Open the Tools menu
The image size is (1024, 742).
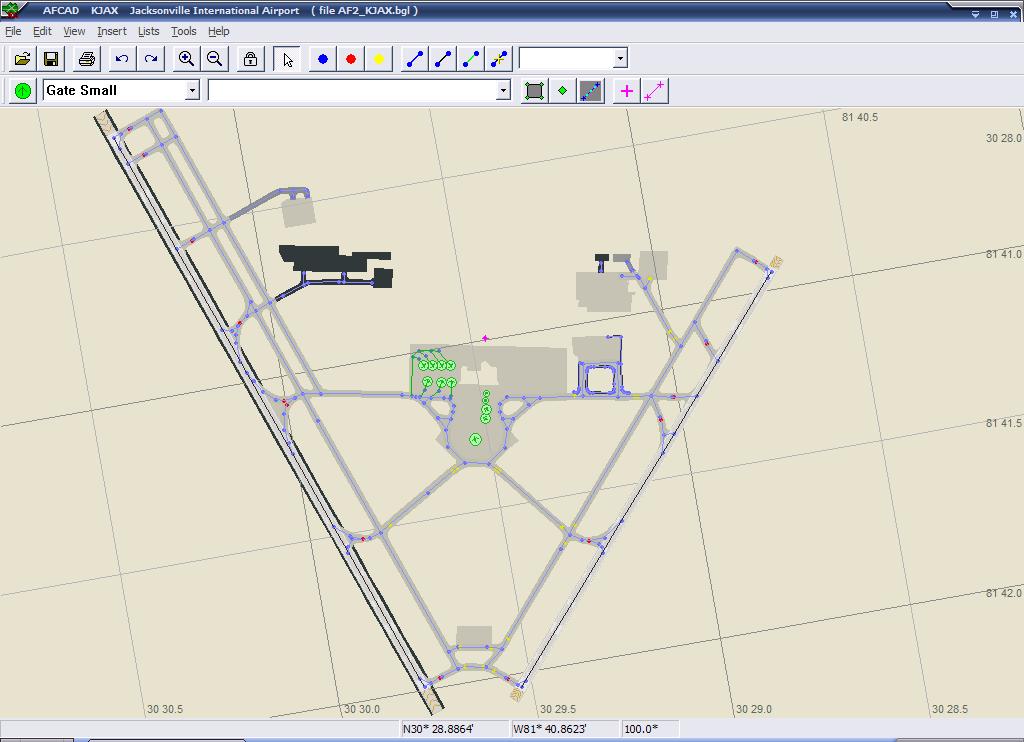184,31
